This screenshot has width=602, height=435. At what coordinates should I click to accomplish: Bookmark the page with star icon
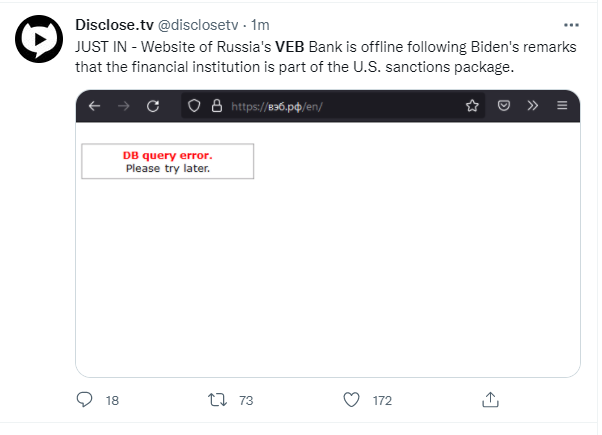click(x=472, y=106)
